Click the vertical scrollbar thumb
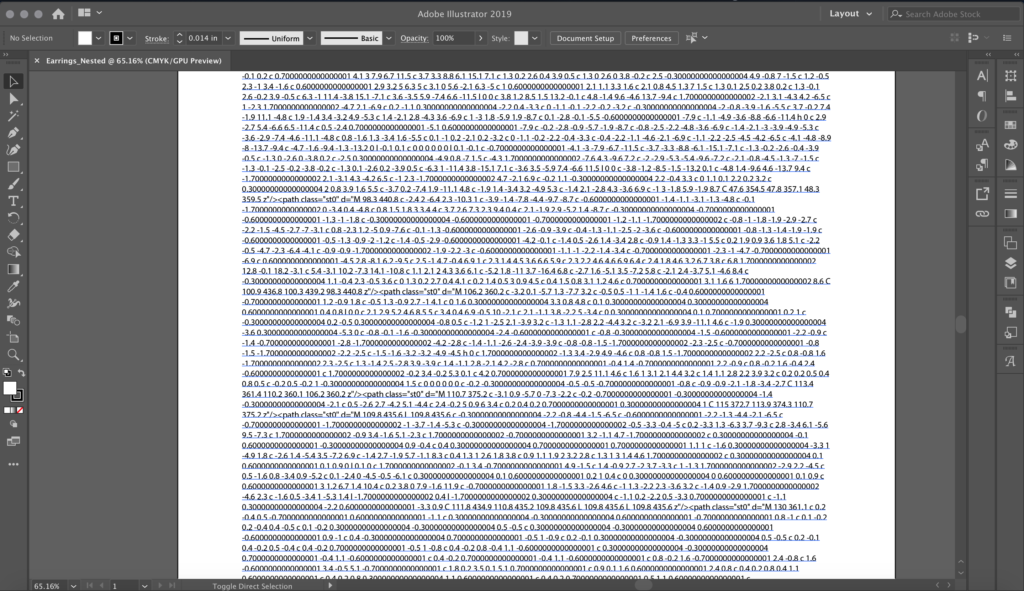Viewport: 1024px width, 591px height. [961, 325]
